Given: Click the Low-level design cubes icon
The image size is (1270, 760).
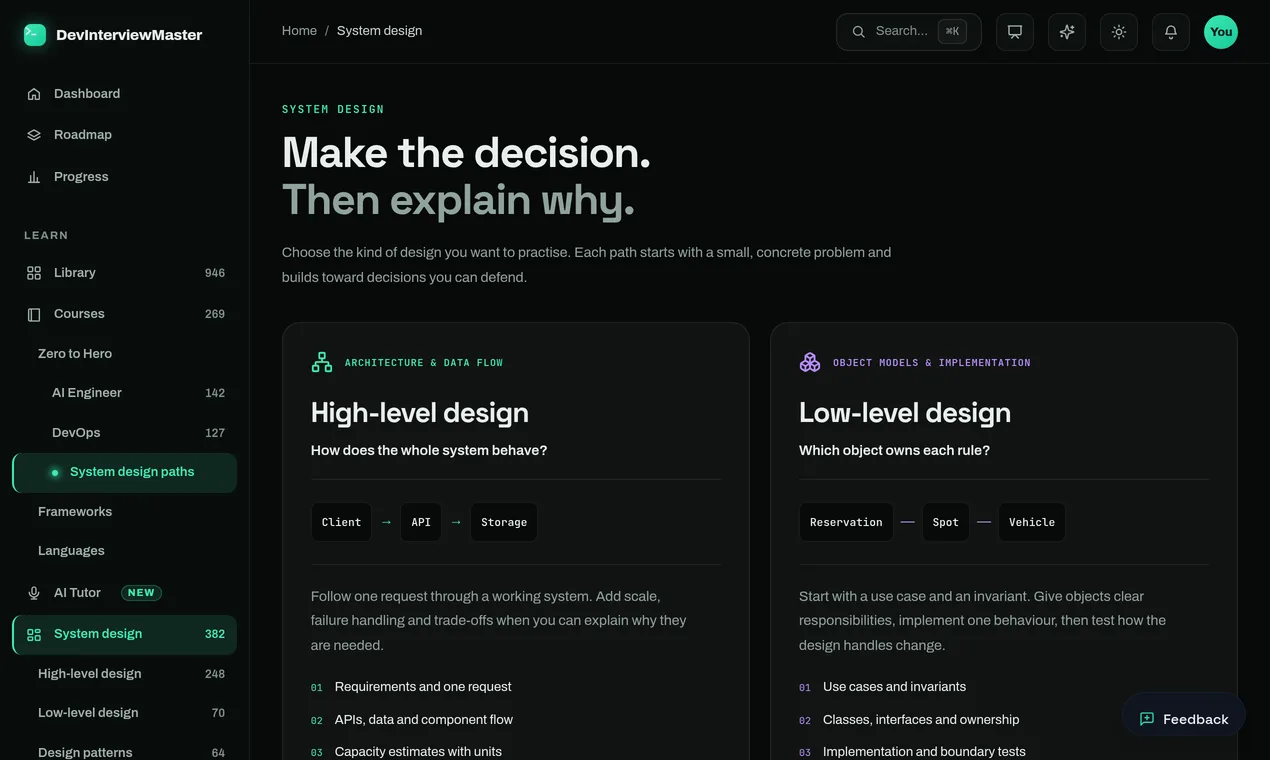Looking at the screenshot, I should pyautogui.click(x=810, y=362).
